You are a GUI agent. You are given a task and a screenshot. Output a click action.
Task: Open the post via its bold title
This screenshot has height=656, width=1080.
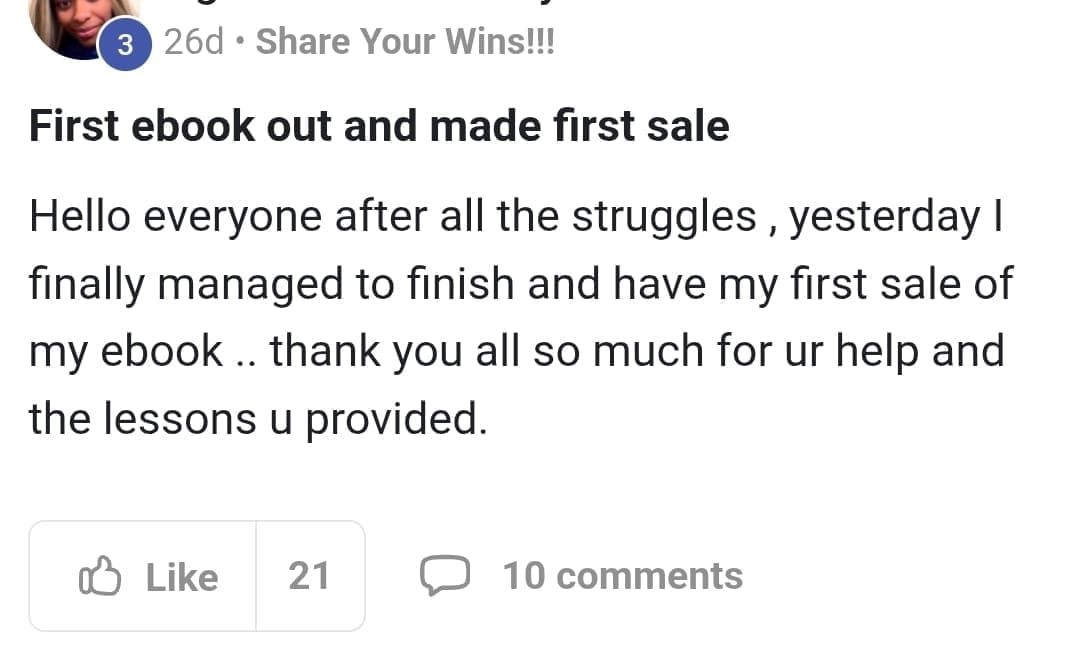pyautogui.click(x=379, y=127)
